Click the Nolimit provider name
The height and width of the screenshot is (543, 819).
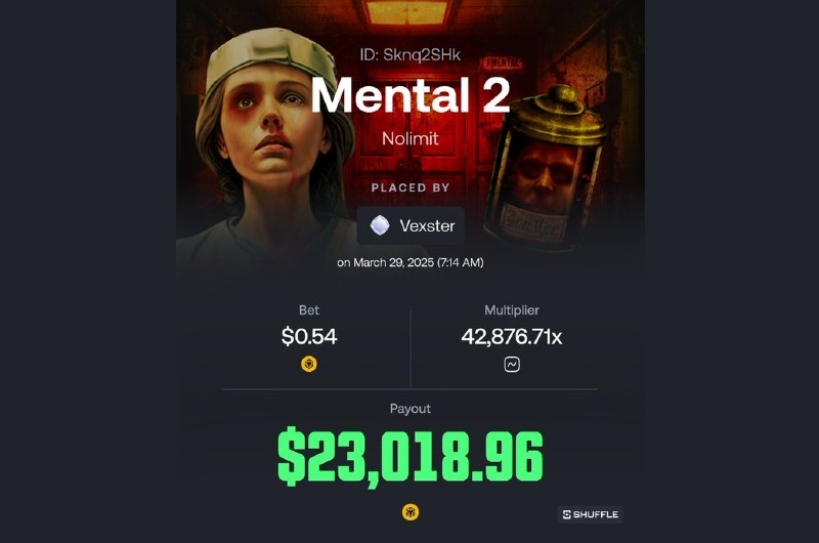(x=410, y=139)
